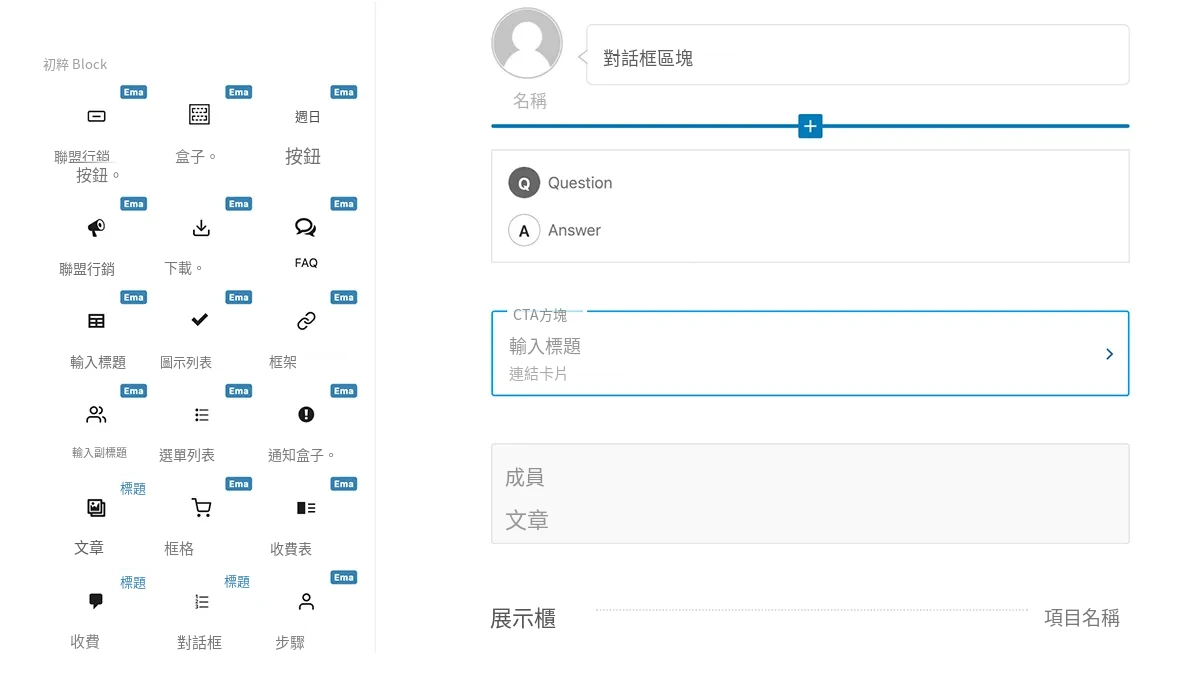Click the 週日 block above 按鈕
This screenshot has width=1200, height=675.
coord(307,117)
